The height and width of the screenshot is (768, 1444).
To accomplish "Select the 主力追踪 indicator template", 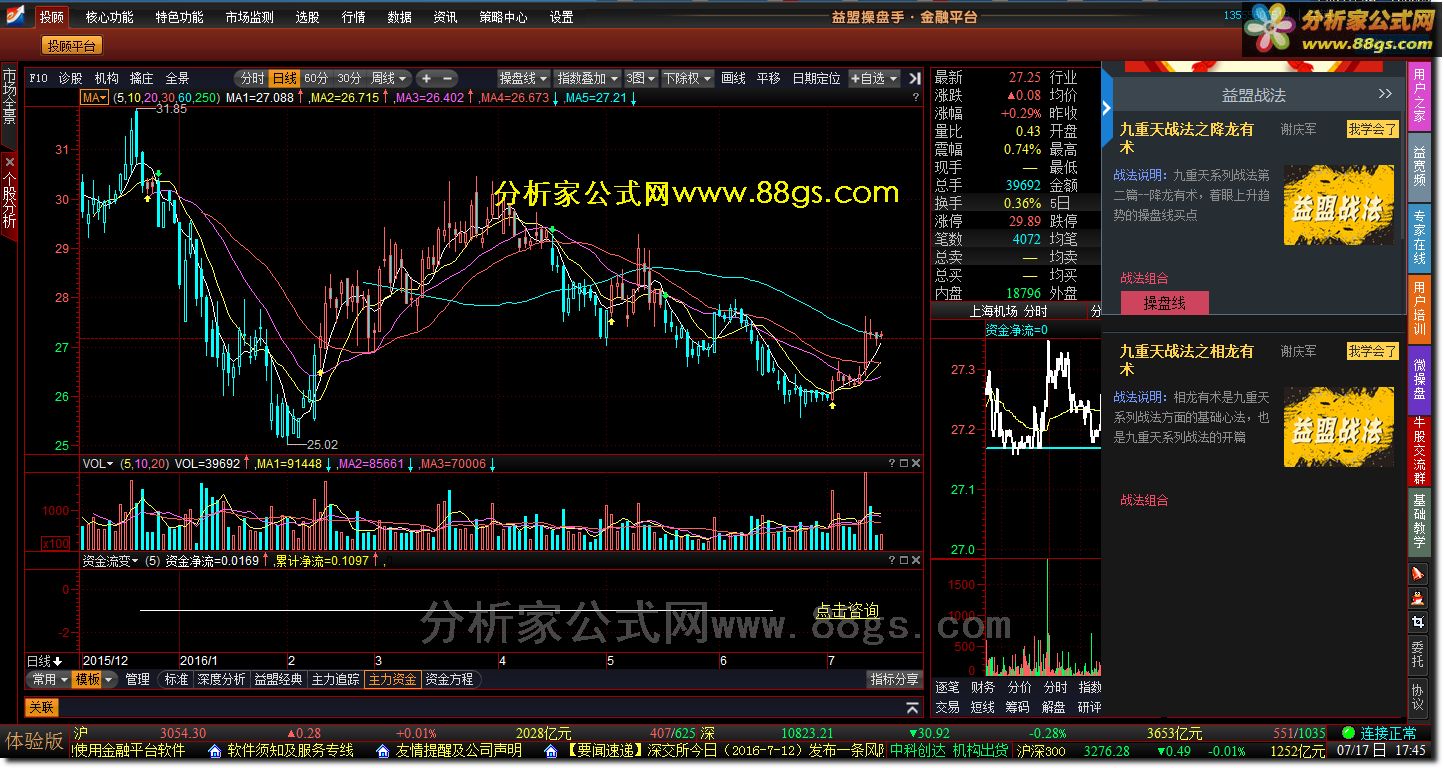I will point(335,680).
